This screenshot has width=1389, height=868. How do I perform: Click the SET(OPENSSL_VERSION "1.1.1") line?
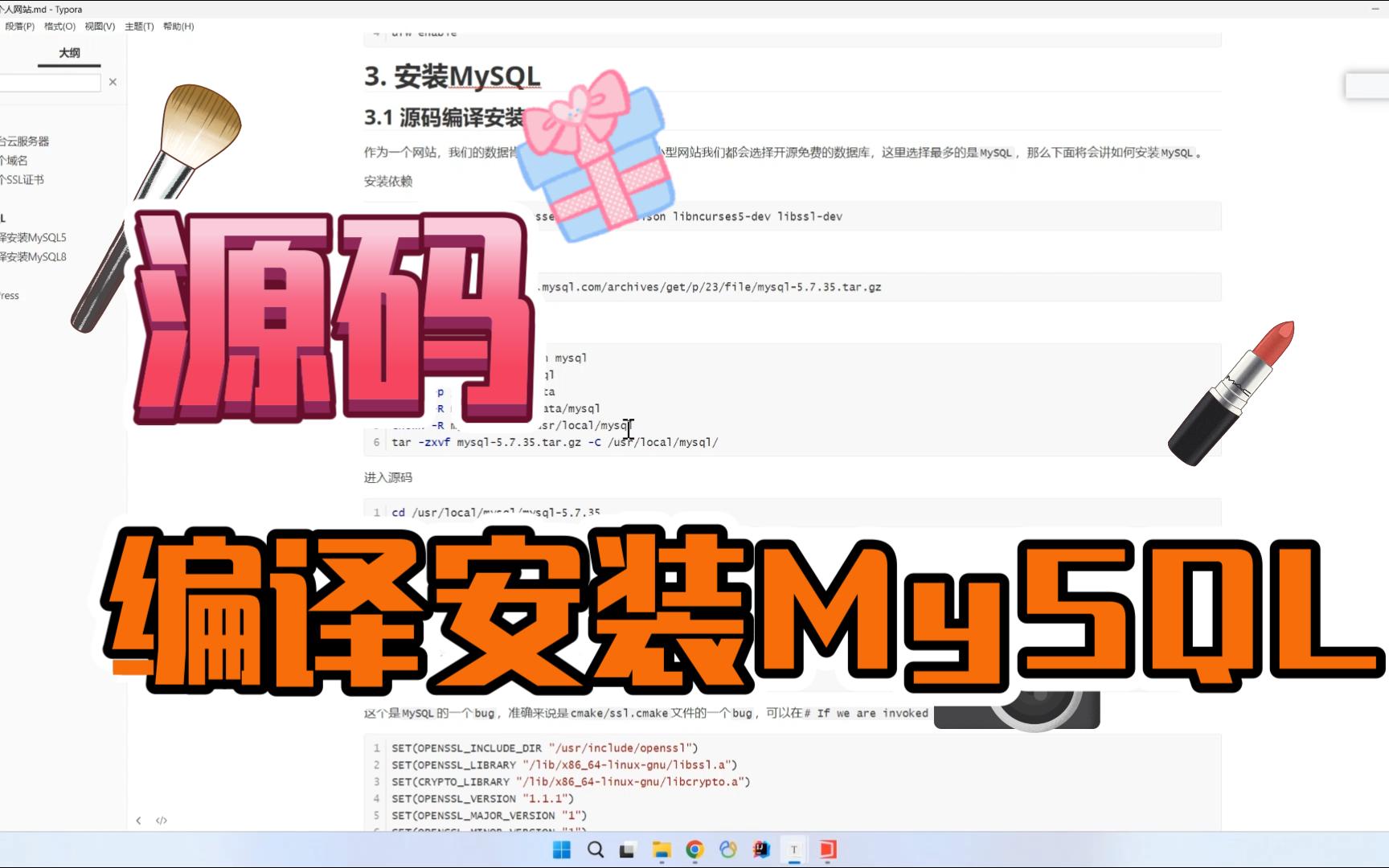[483, 798]
